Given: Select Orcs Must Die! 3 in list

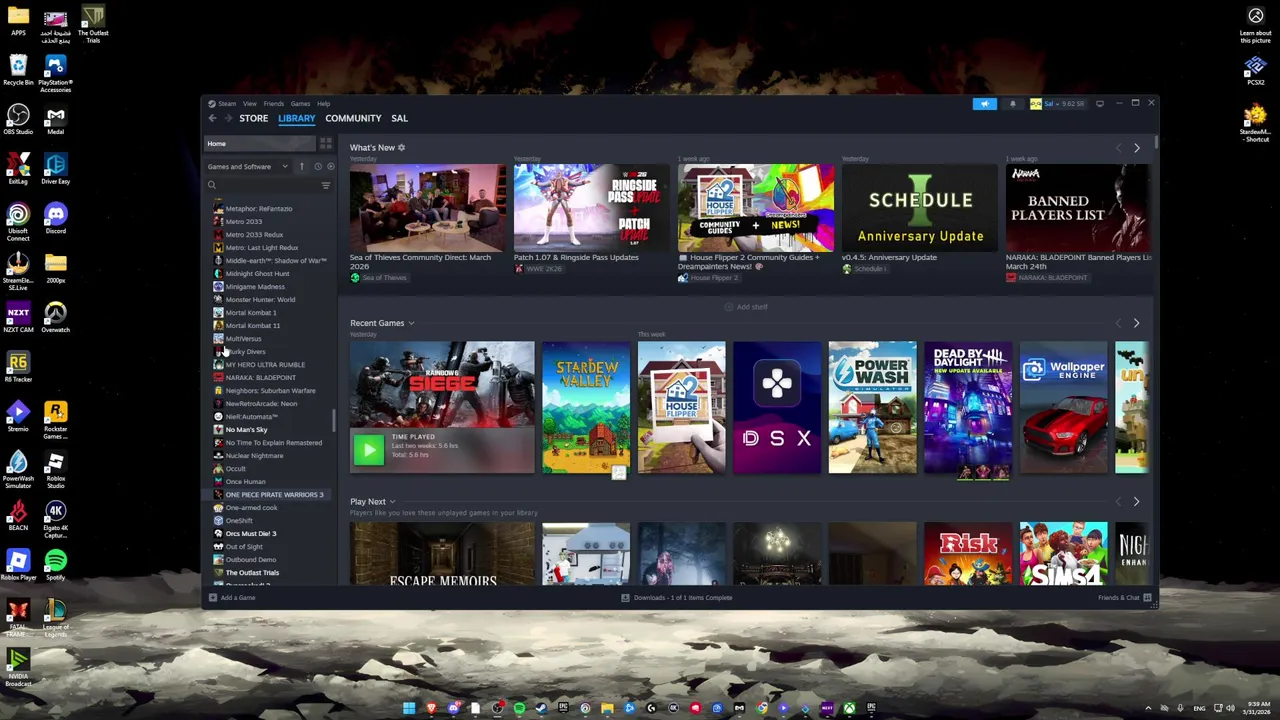Looking at the screenshot, I should click(x=250, y=534).
